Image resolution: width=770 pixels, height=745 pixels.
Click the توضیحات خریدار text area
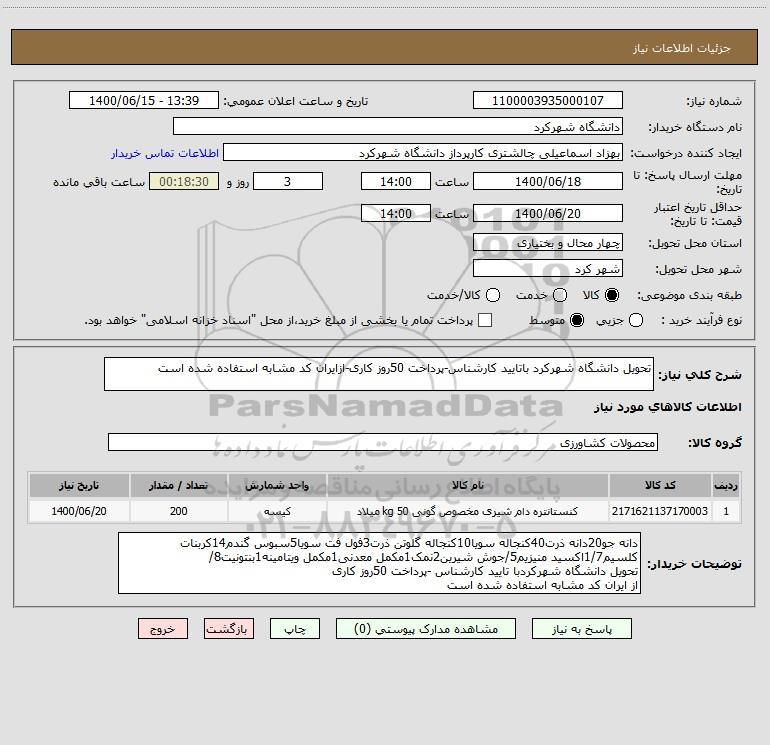[380, 563]
